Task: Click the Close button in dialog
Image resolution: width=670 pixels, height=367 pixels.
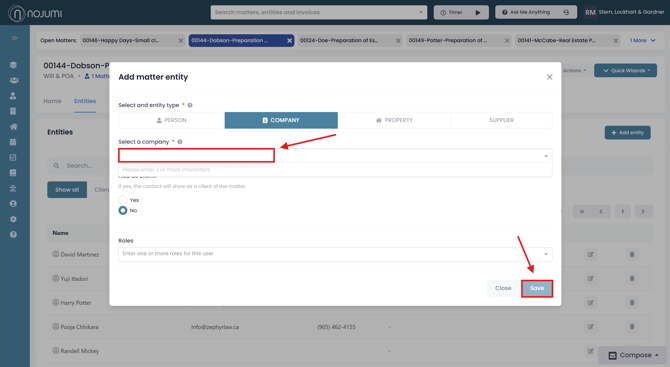Action: pos(503,288)
